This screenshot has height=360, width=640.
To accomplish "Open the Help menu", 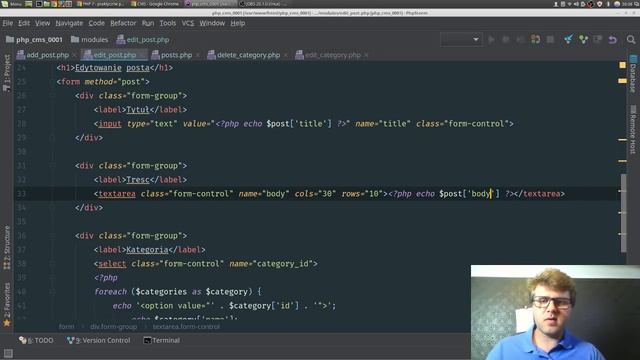I will click(238, 23).
